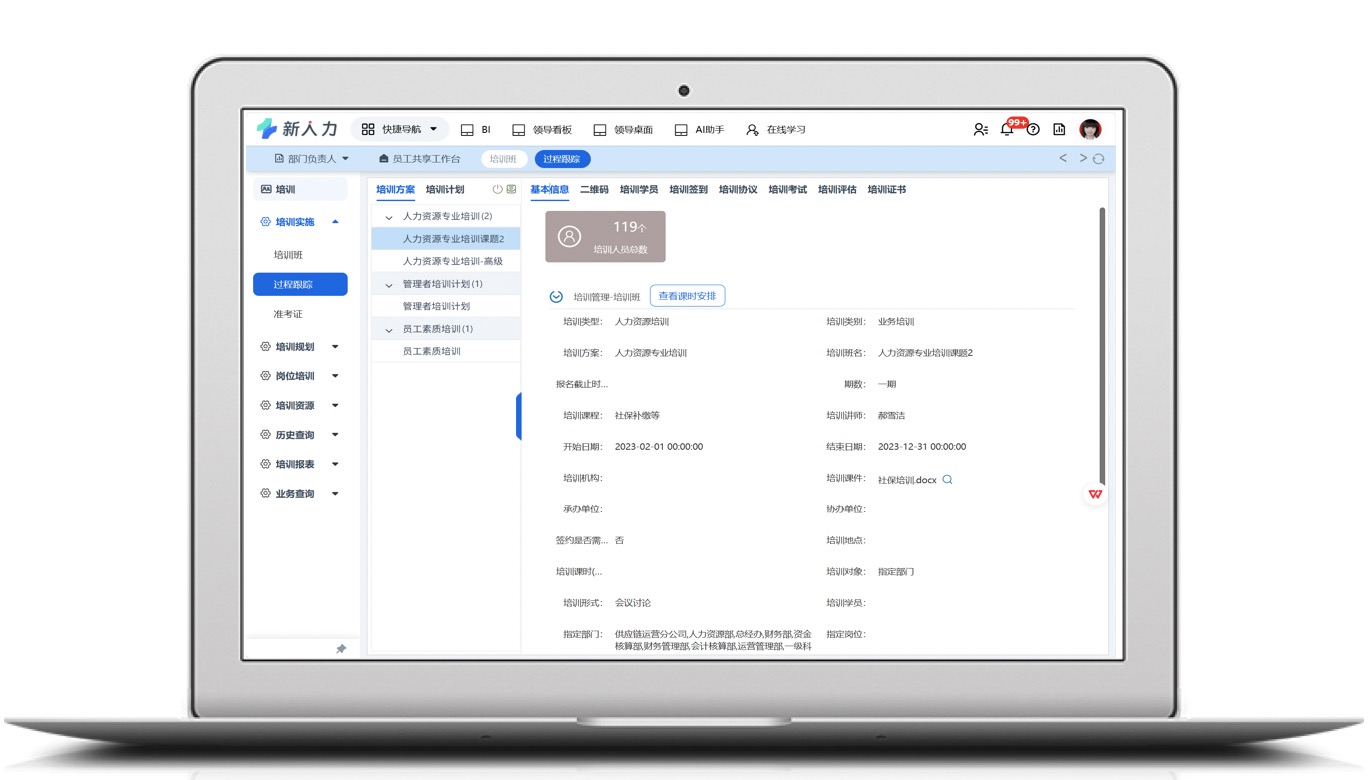Click the vertical scrollbar in details panel

pyautogui.click(x=1102, y=340)
